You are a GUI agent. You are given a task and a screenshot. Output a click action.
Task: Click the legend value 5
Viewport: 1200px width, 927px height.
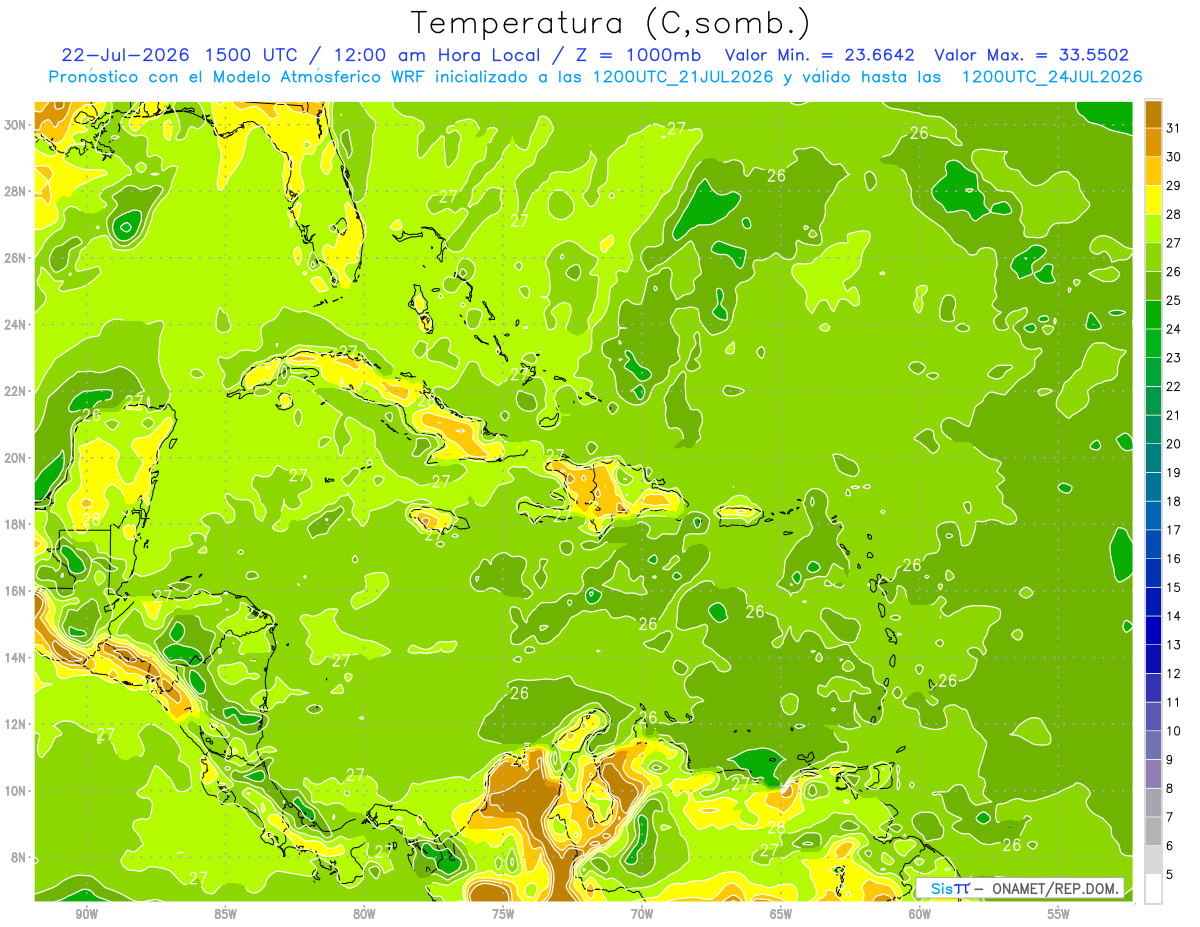point(1170,875)
